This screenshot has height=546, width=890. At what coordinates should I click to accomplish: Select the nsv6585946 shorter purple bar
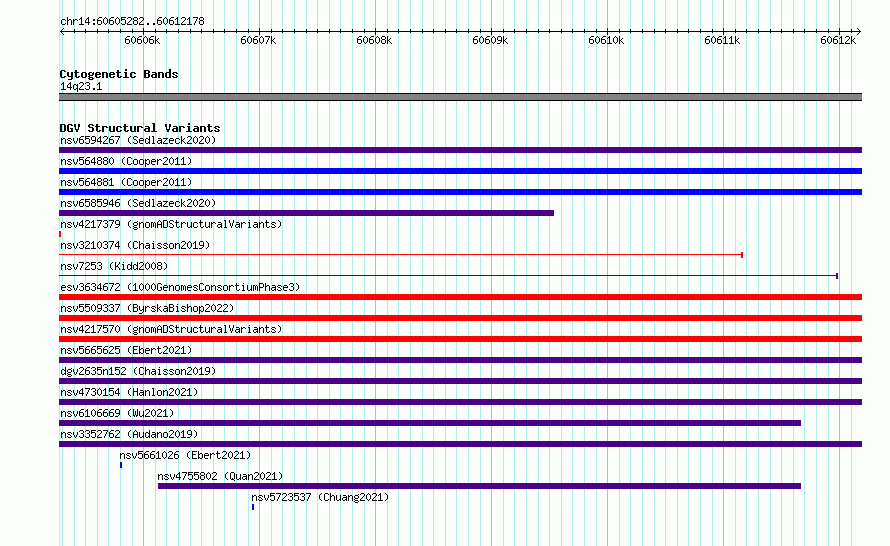click(x=307, y=213)
